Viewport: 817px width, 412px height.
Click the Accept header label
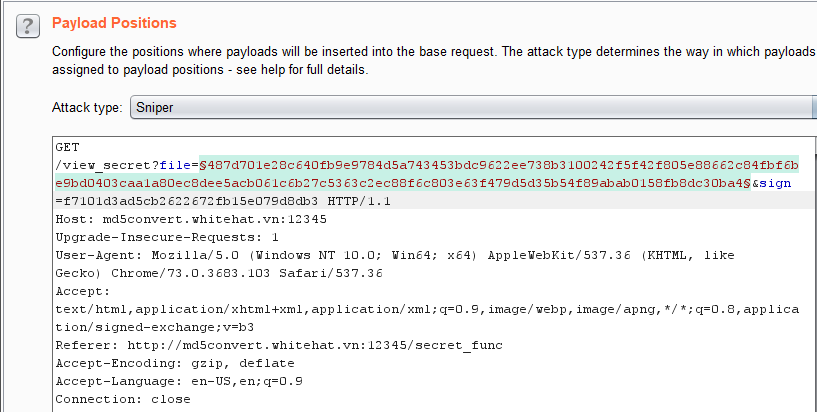click(x=83, y=291)
